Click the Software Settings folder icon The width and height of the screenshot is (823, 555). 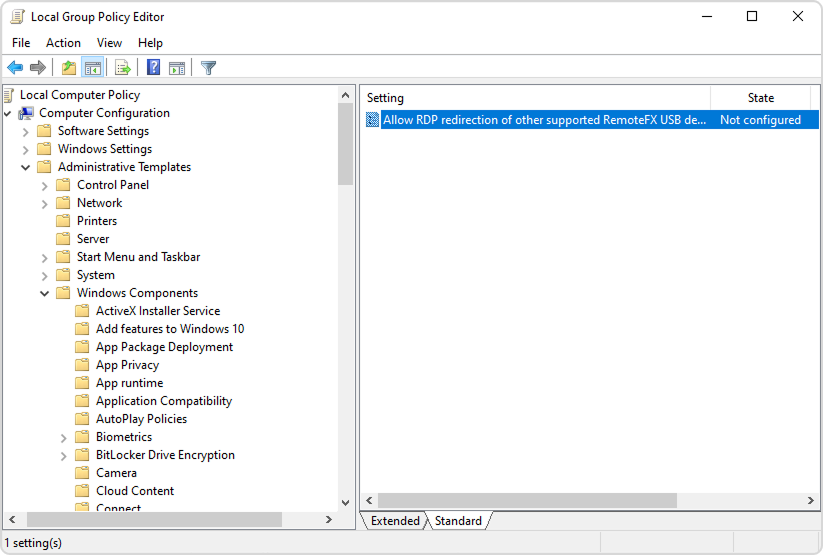click(x=44, y=131)
